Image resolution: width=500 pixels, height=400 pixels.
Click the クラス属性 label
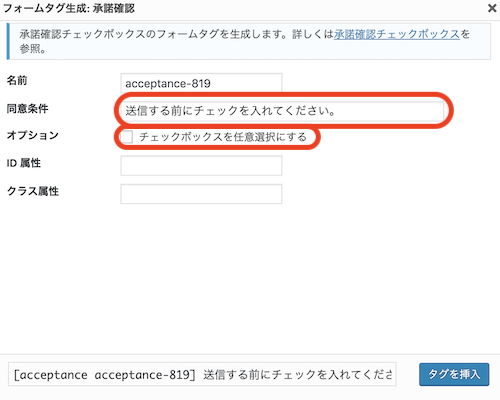tap(33, 191)
